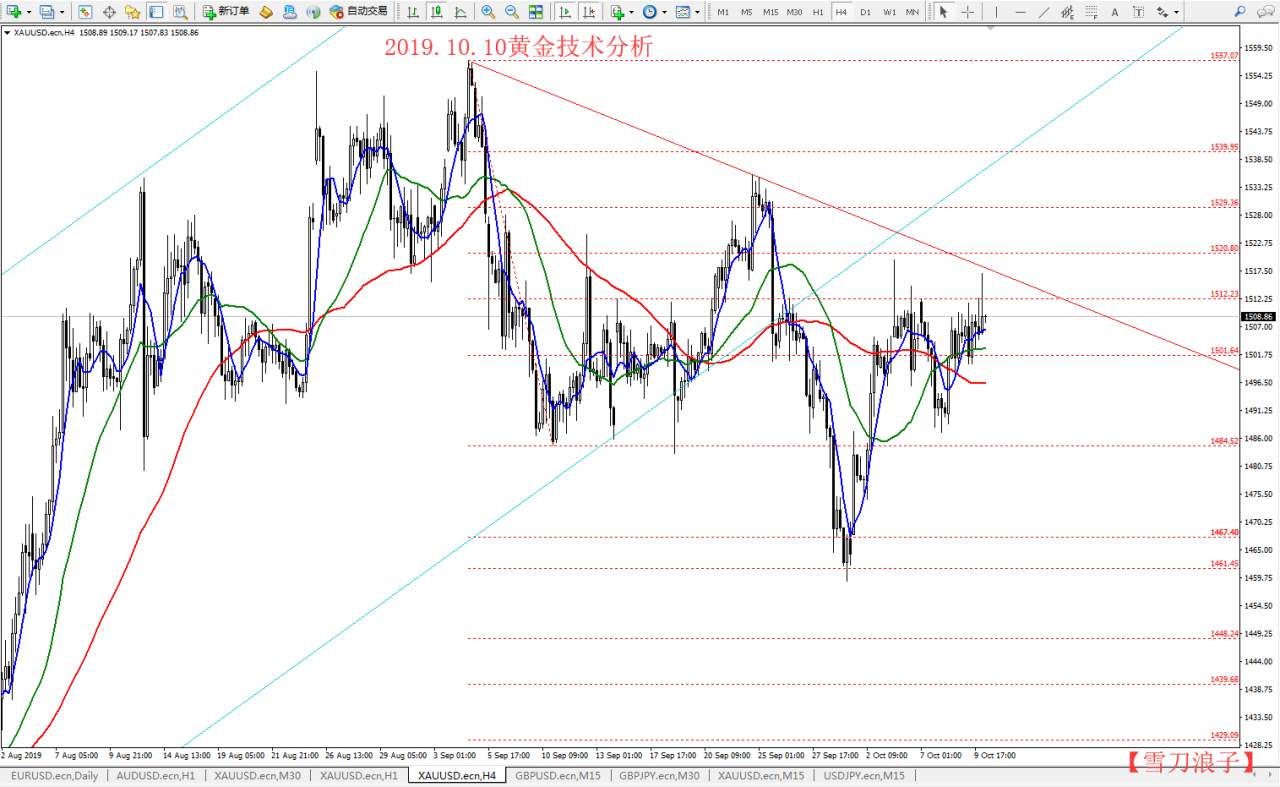1280x787 pixels.
Task: Expand the Profiles dropdown arrow
Action: pyautogui.click(x=62, y=12)
